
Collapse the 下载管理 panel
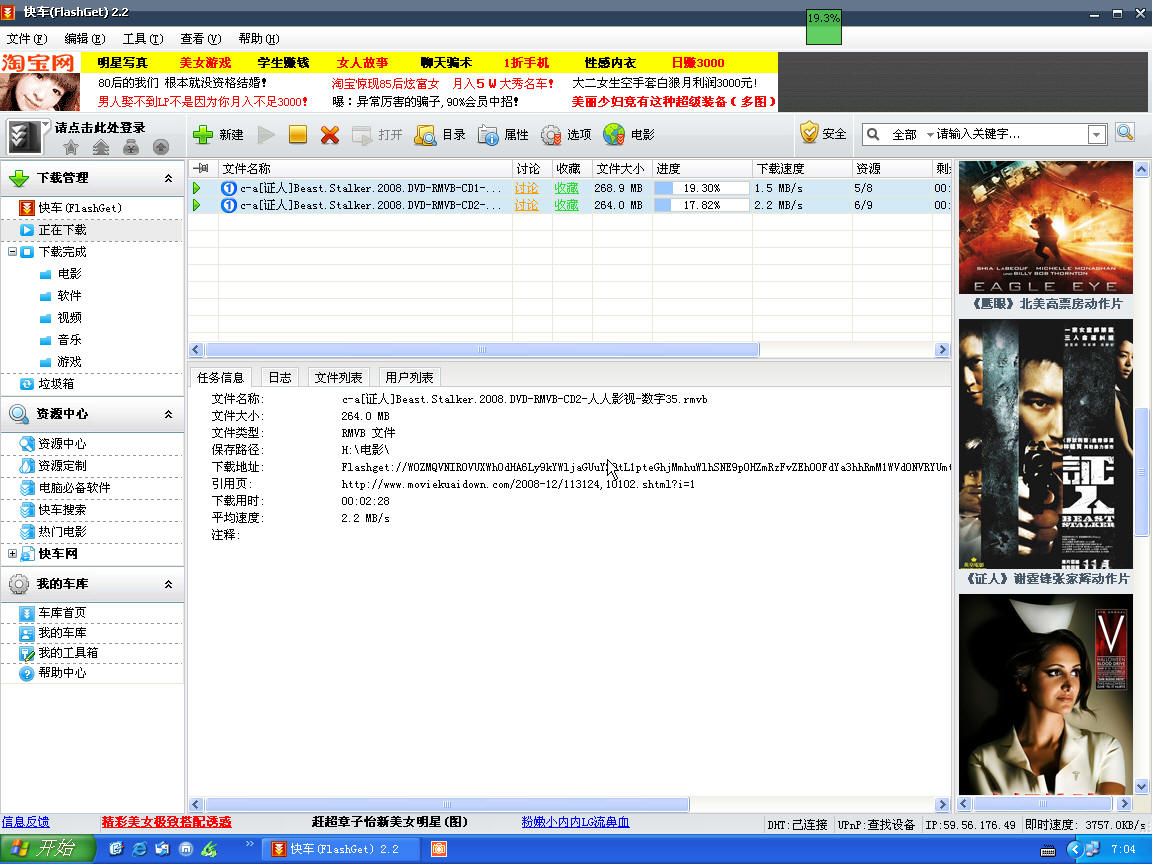[168, 179]
